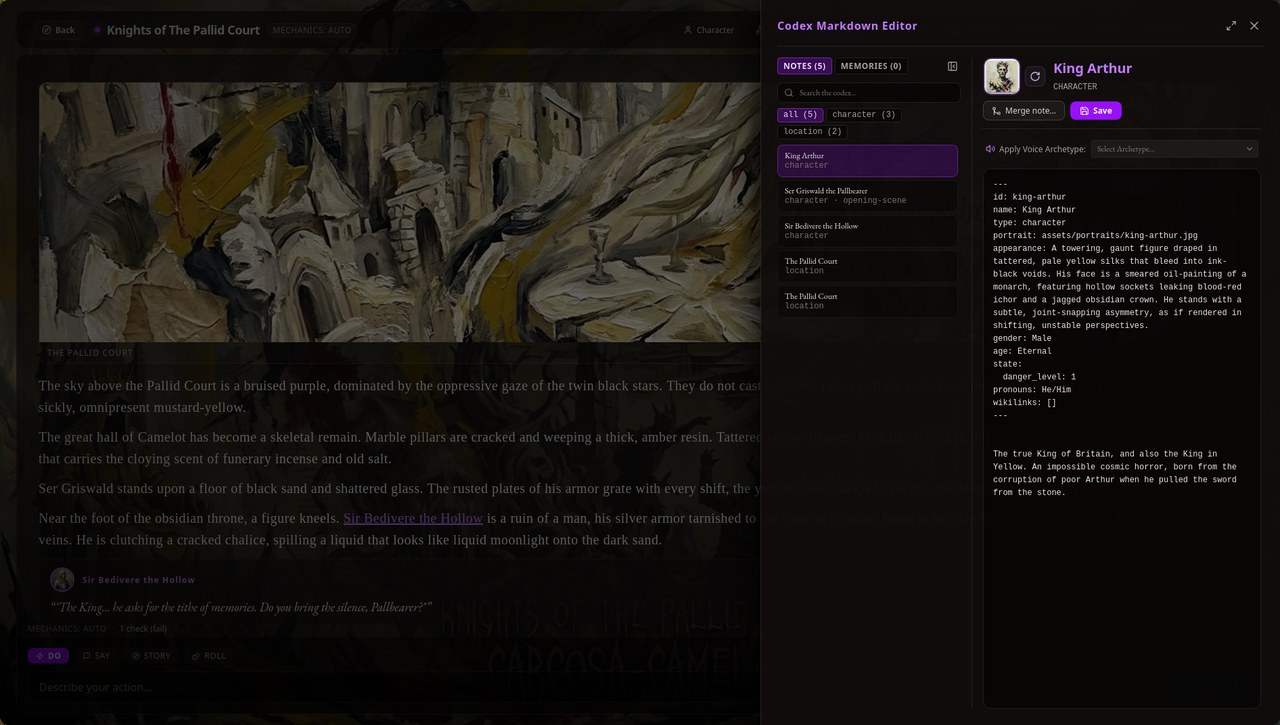Open the Select Archetype dropdown
Image resolution: width=1280 pixels, height=725 pixels.
(1174, 149)
